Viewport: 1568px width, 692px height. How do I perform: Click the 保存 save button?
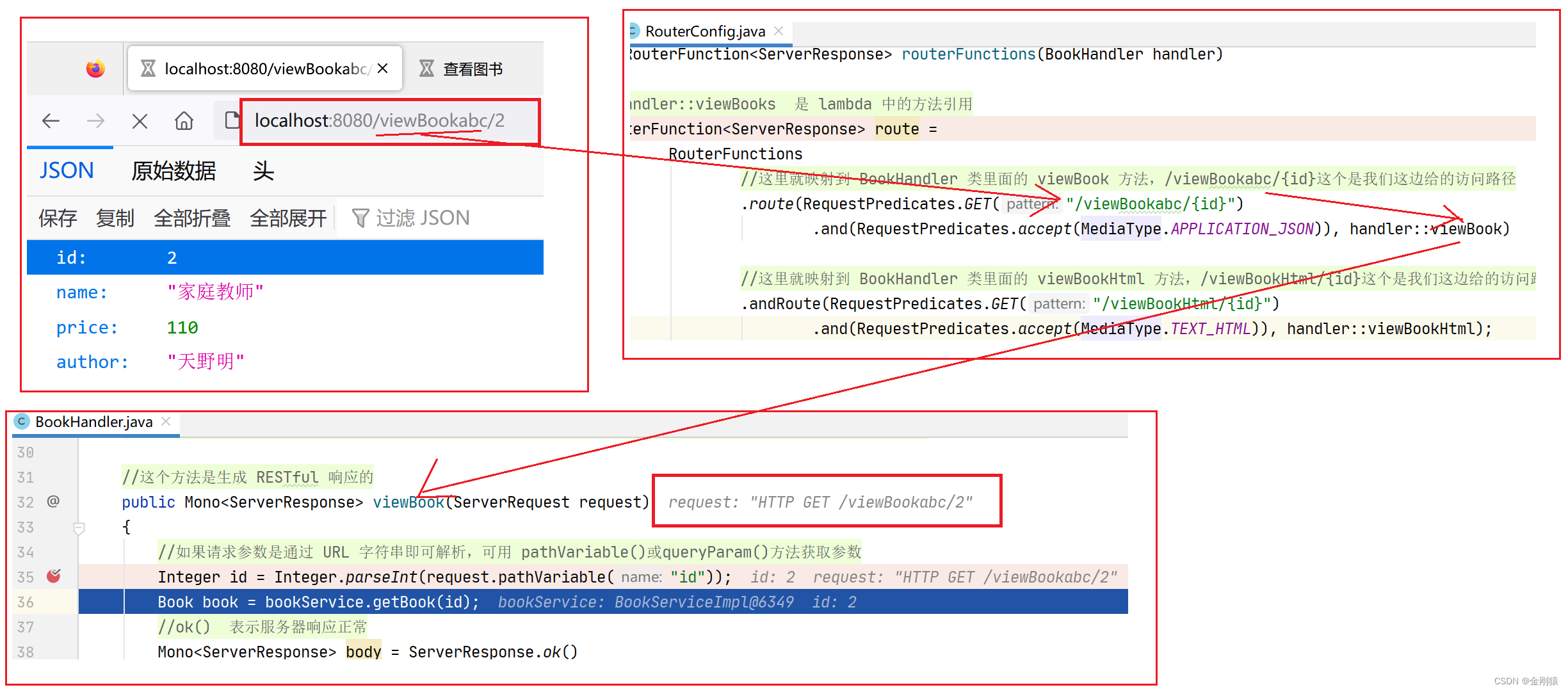[x=58, y=218]
